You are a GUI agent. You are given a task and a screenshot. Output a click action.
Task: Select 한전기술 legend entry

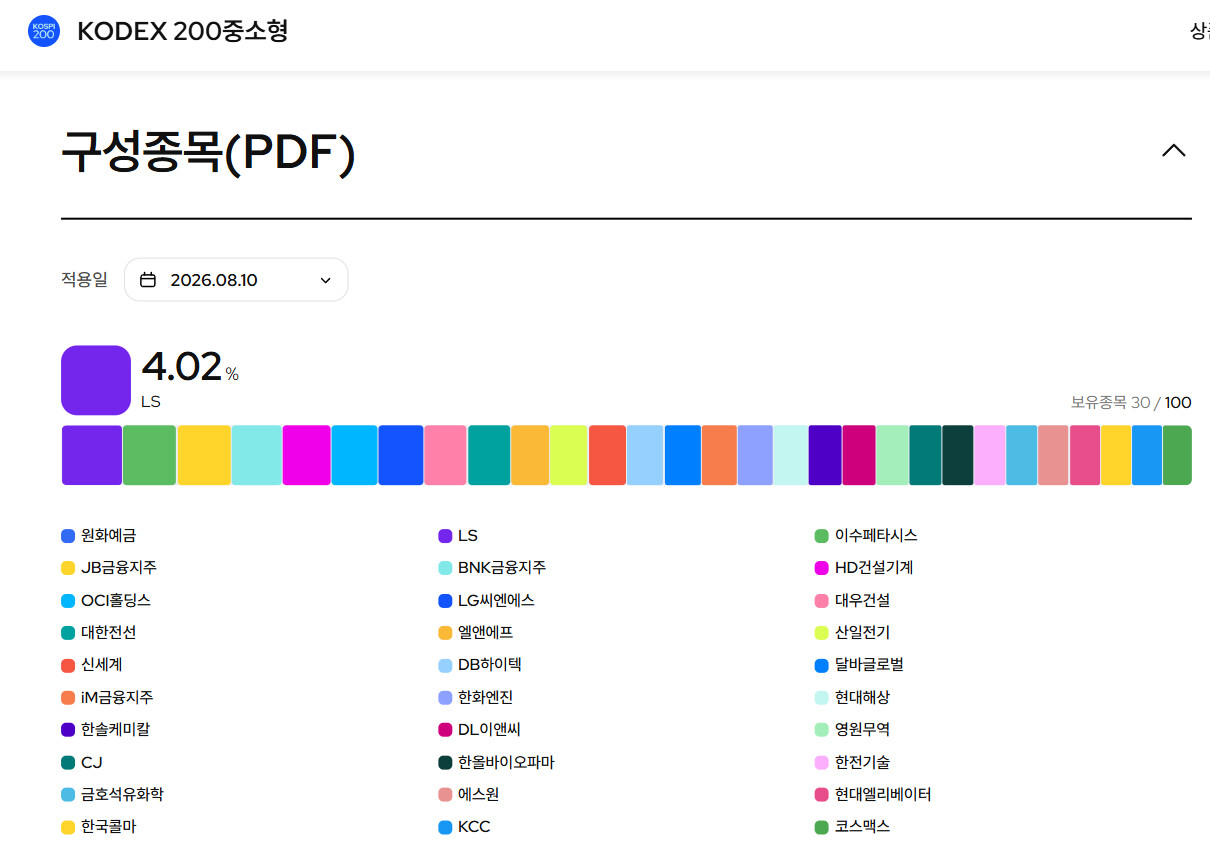tap(853, 763)
